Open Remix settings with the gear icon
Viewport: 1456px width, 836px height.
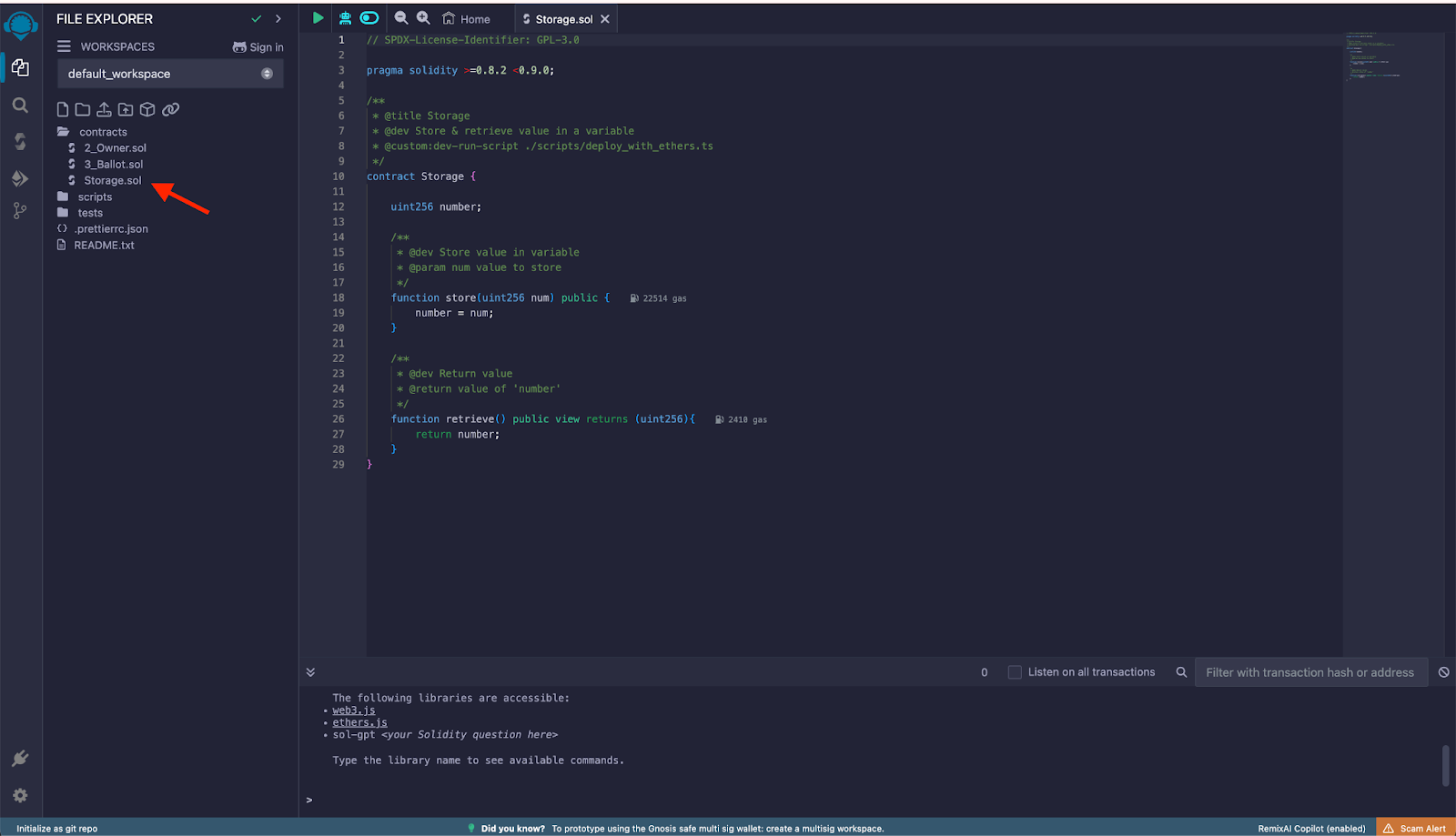[20, 795]
